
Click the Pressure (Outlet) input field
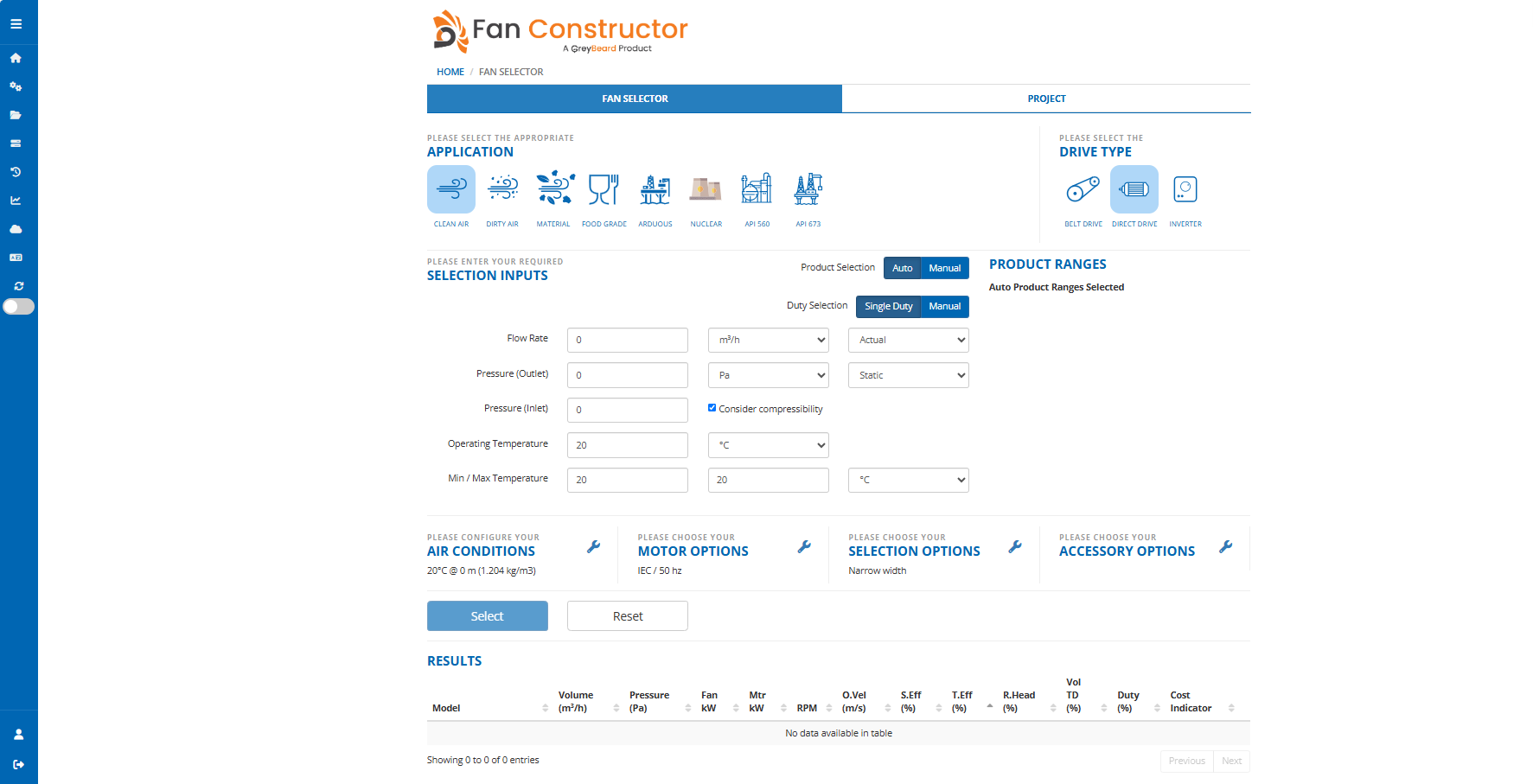[x=628, y=375]
